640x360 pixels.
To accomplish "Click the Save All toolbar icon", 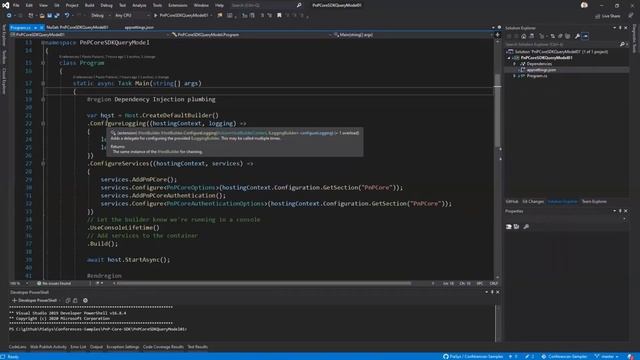I will [x=57, y=16].
